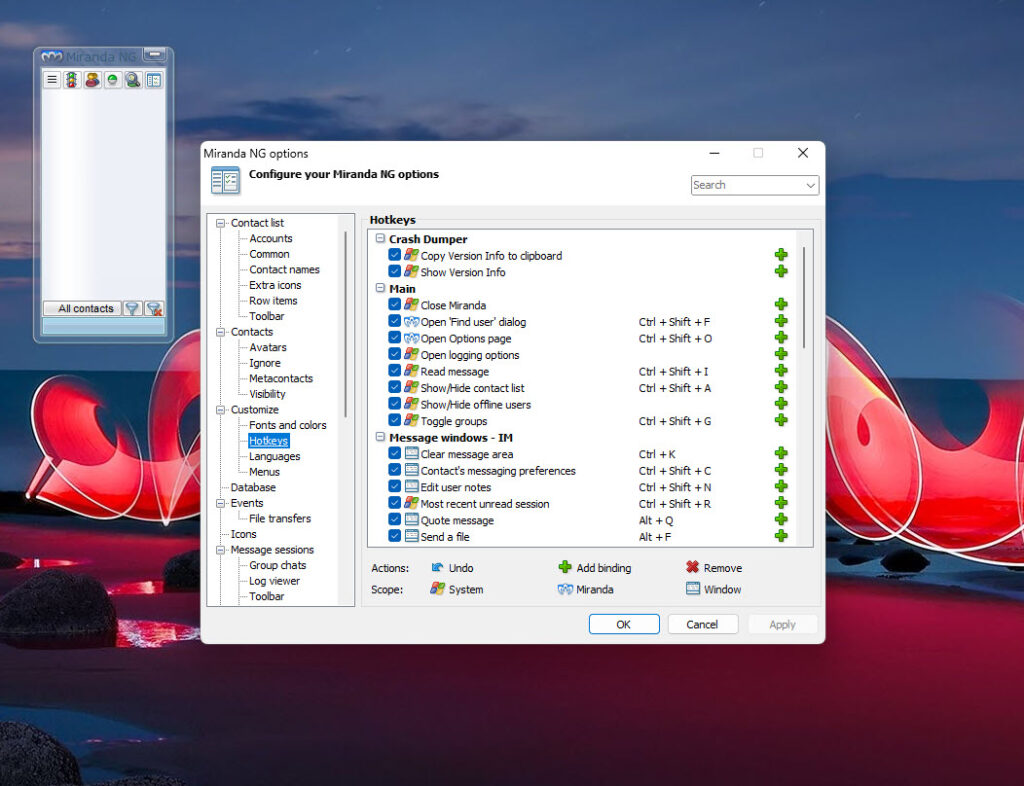Open the Search dropdown arrow

[810, 185]
